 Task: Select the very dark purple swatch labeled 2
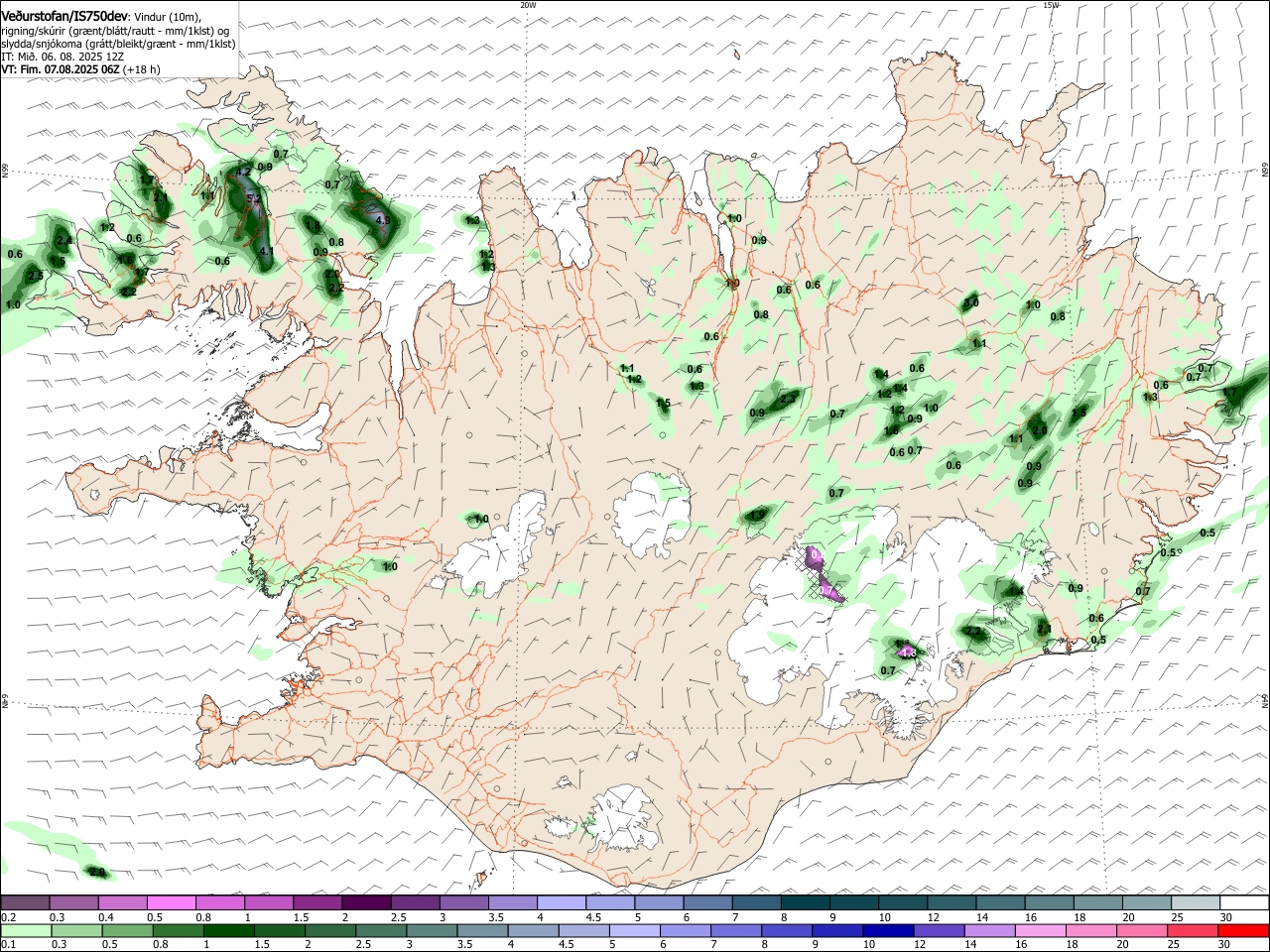coord(366,903)
